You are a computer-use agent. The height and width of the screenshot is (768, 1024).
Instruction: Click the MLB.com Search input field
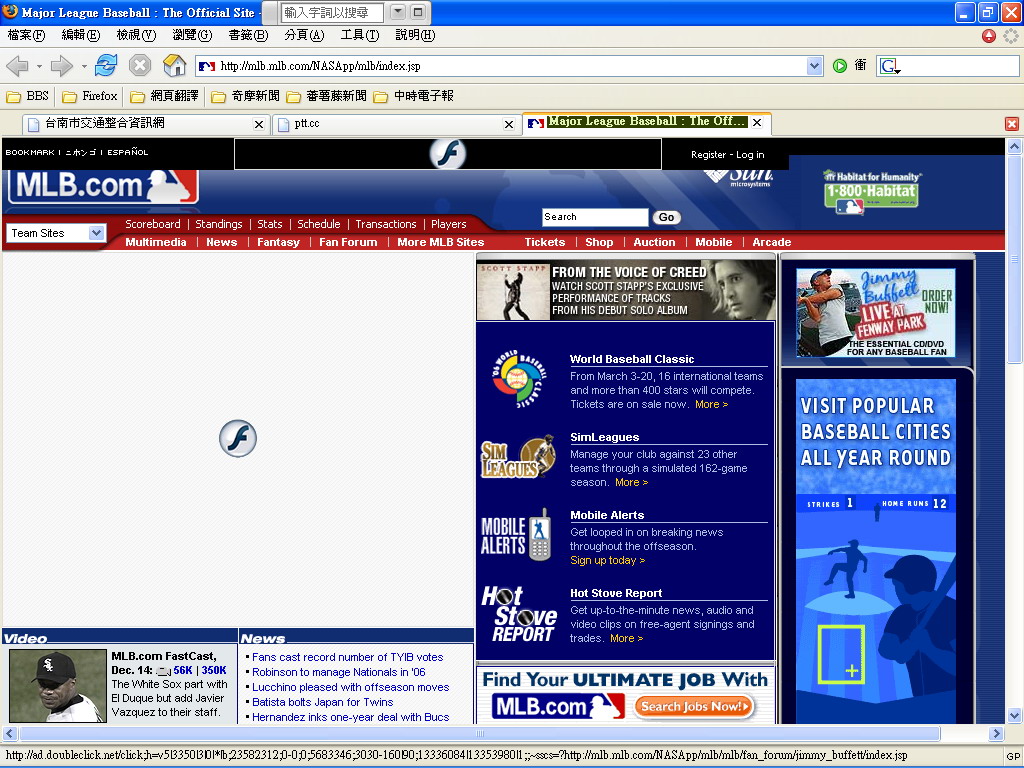(x=594, y=217)
